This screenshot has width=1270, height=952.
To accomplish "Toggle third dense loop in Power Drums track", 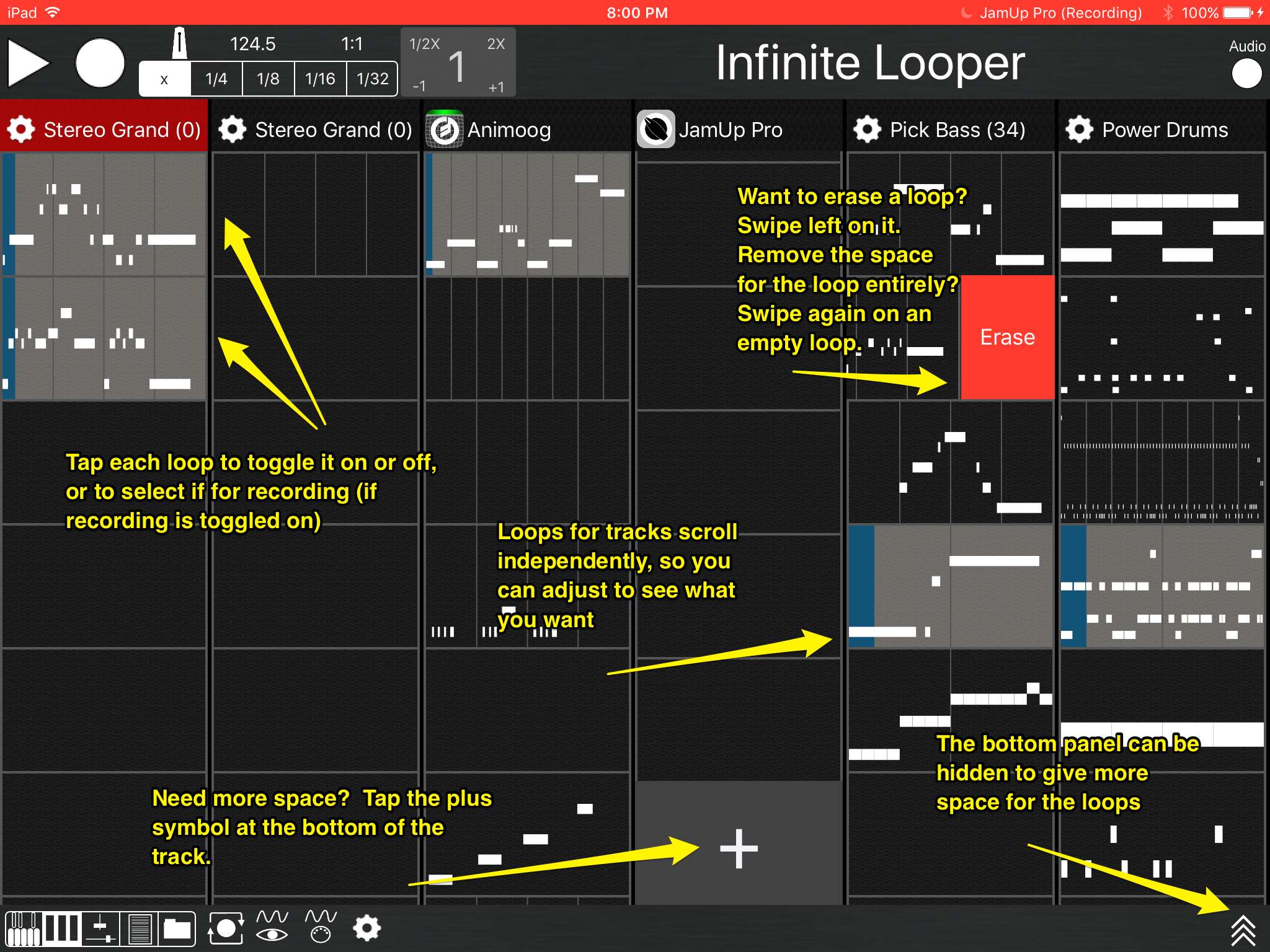I will (x=1163, y=462).
